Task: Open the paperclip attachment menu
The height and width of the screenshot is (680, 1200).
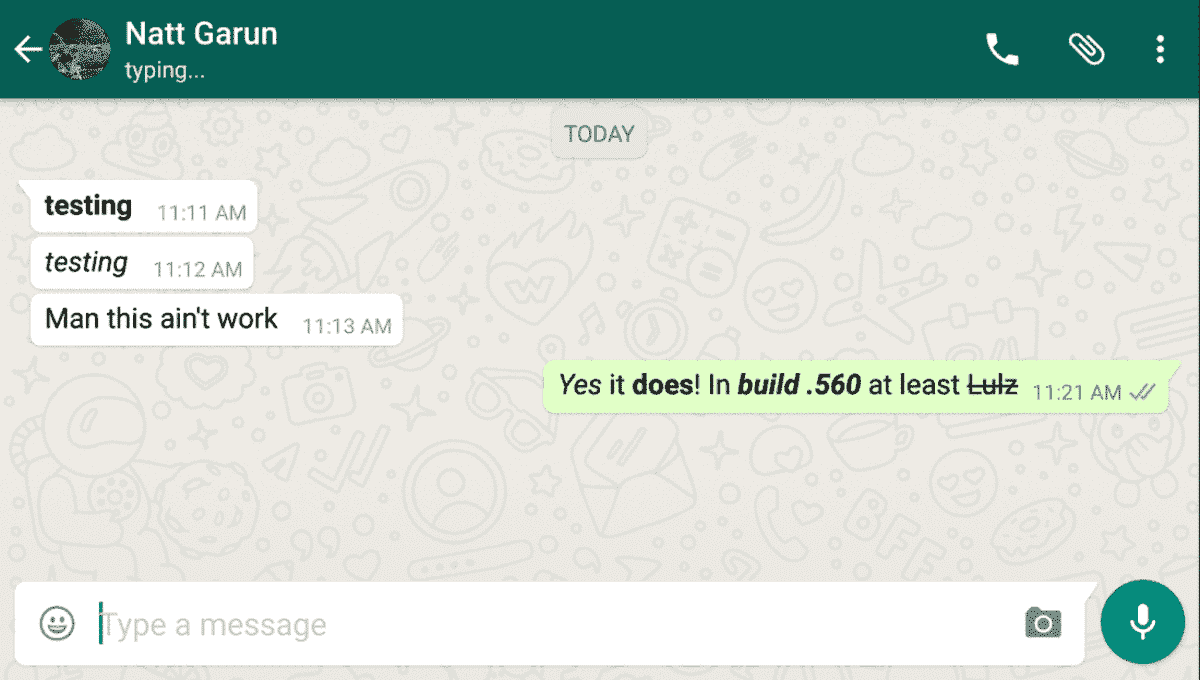Action: (x=1086, y=49)
